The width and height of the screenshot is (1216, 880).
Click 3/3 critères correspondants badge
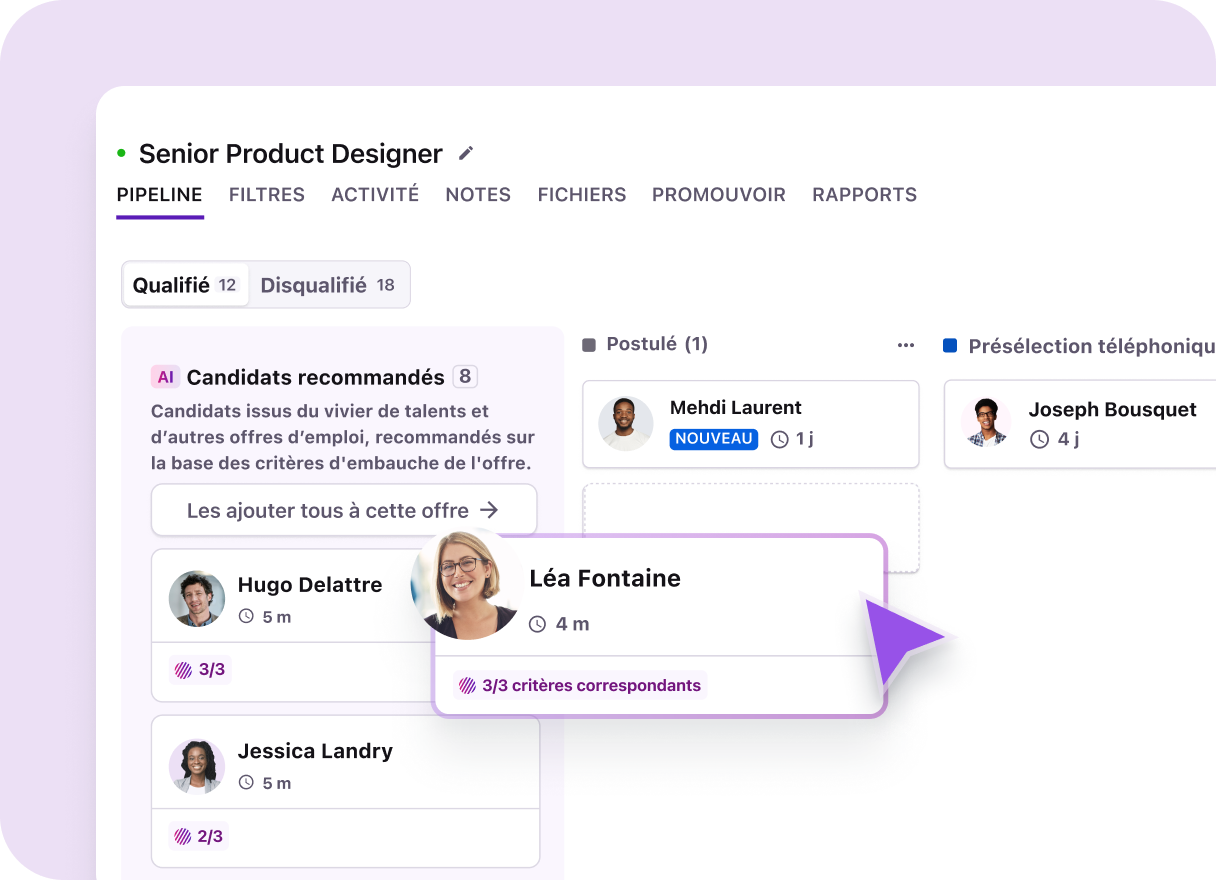click(580, 686)
